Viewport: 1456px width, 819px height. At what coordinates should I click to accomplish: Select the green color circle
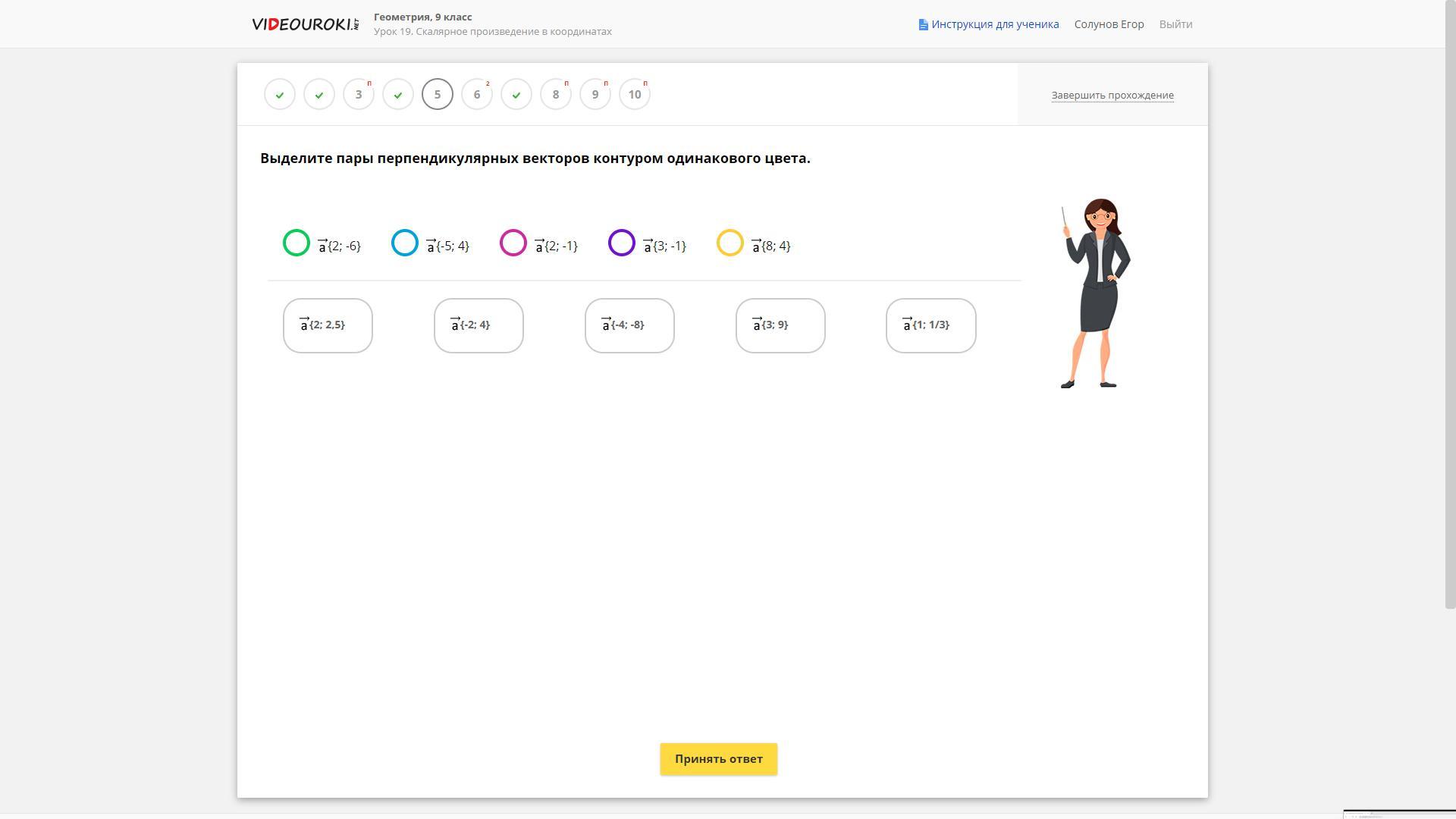coord(297,243)
